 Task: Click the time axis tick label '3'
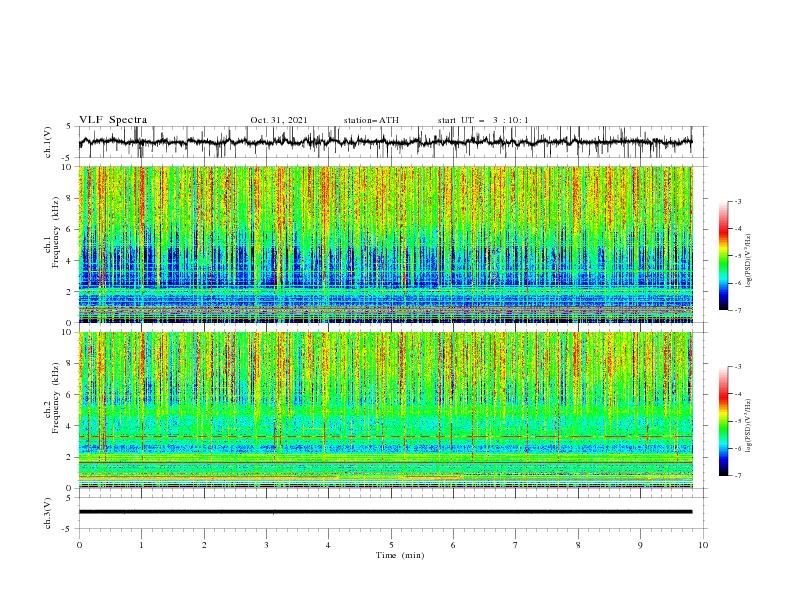point(266,545)
